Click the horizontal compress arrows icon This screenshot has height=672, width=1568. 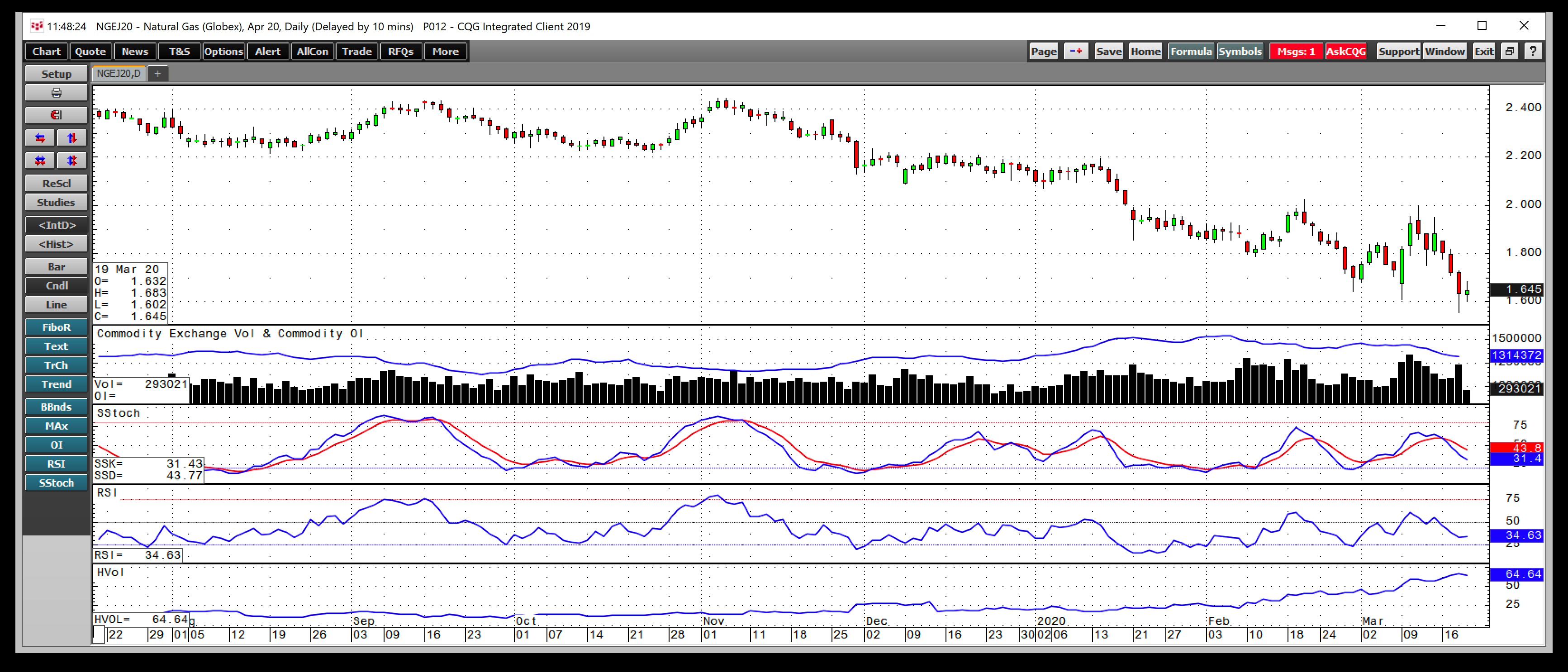point(40,161)
